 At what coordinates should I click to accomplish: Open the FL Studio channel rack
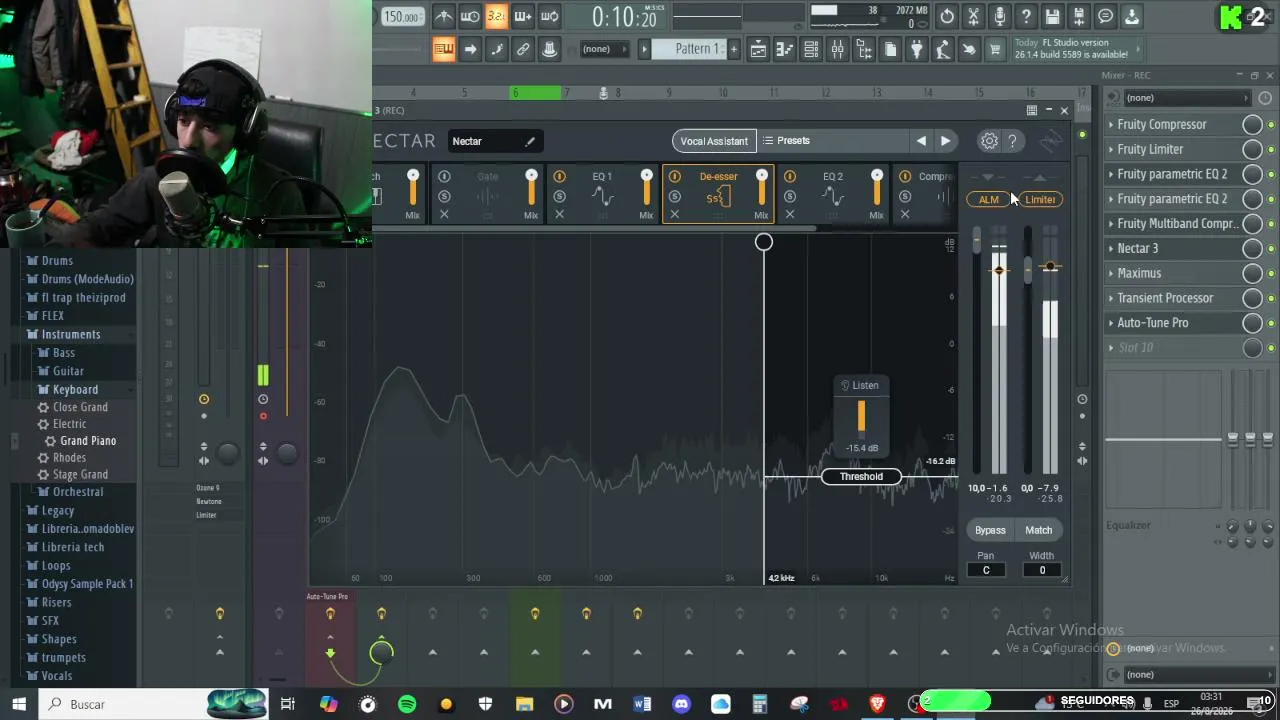point(811,49)
